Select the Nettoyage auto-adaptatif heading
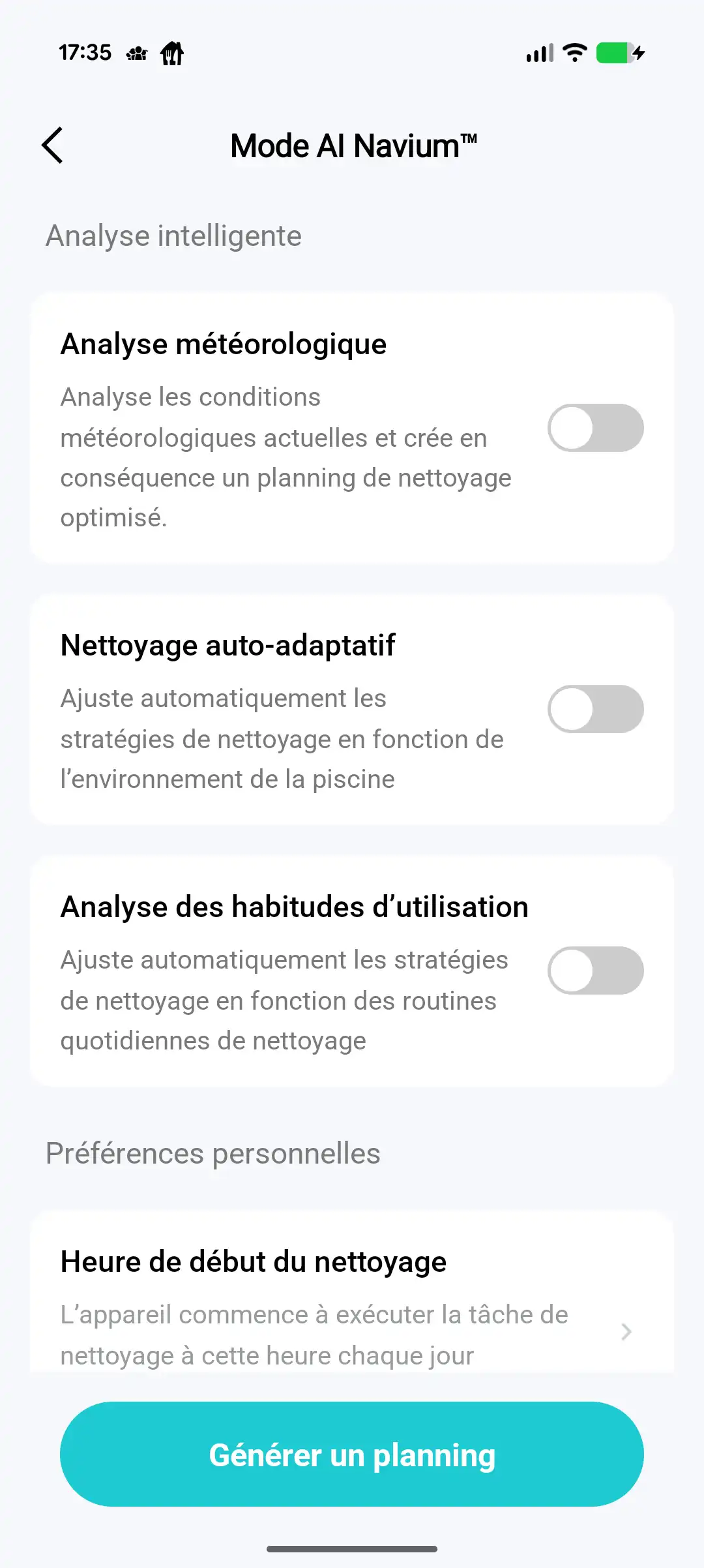 pyautogui.click(x=228, y=646)
